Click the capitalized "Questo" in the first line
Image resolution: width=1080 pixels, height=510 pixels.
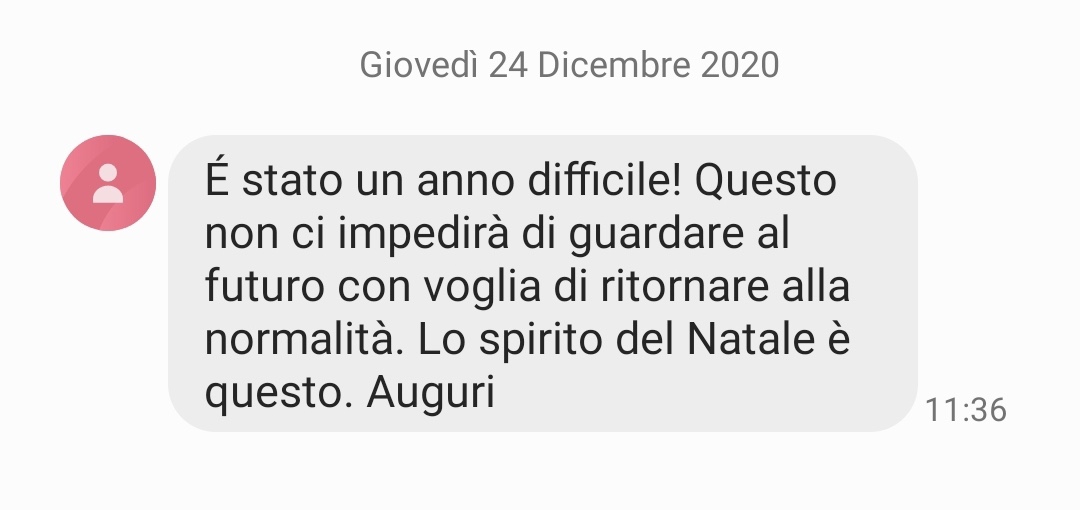[x=765, y=181]
